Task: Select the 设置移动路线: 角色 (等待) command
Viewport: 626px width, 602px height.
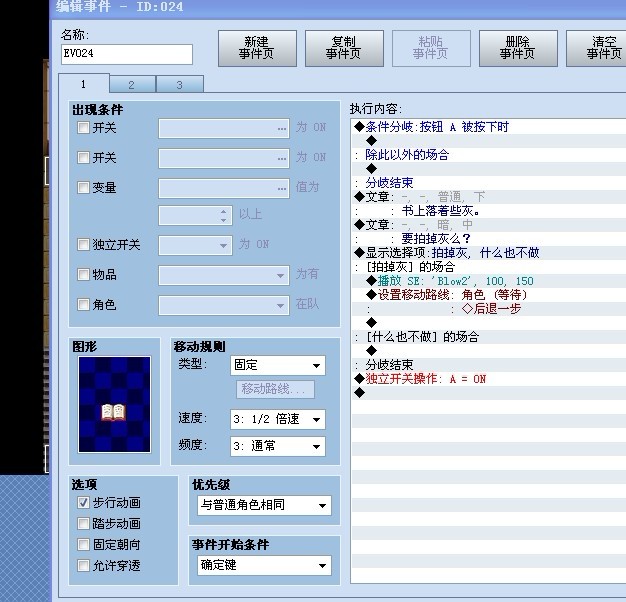Action: [489, 295]
